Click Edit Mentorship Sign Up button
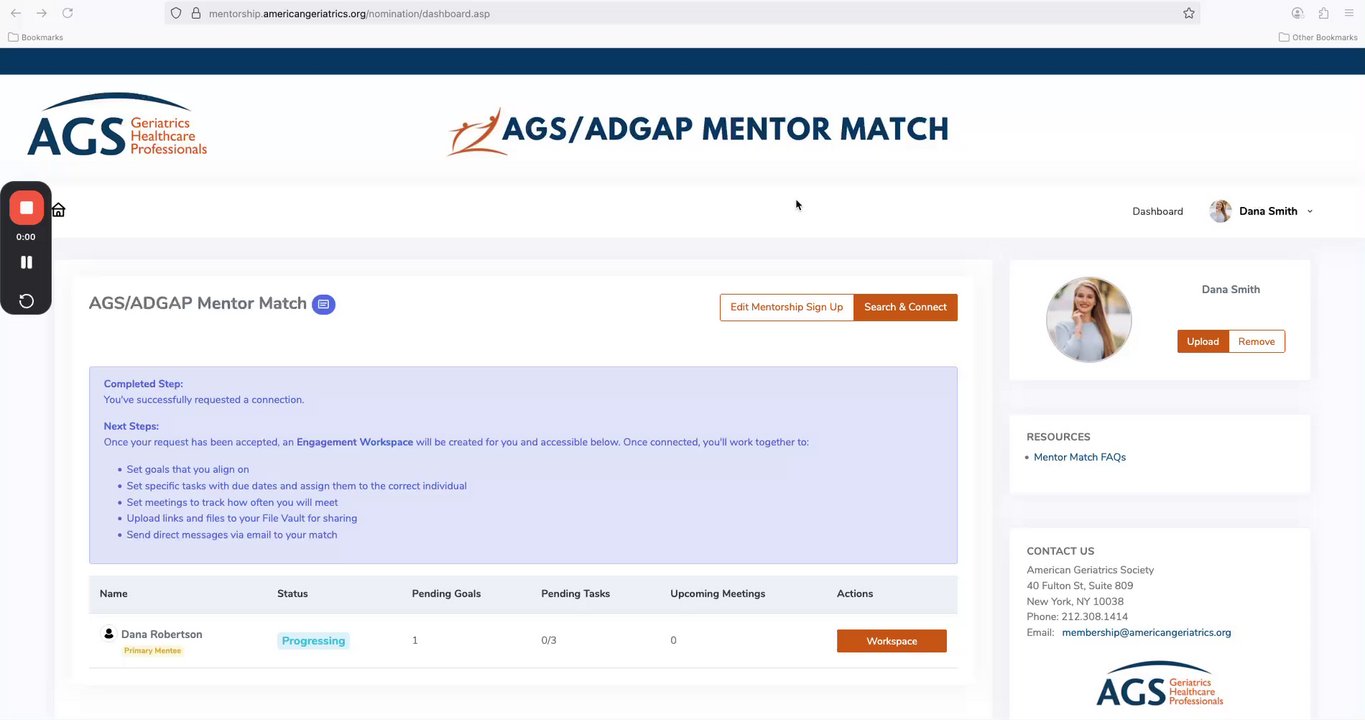The image size is (1365, 720). pos(786,307)
